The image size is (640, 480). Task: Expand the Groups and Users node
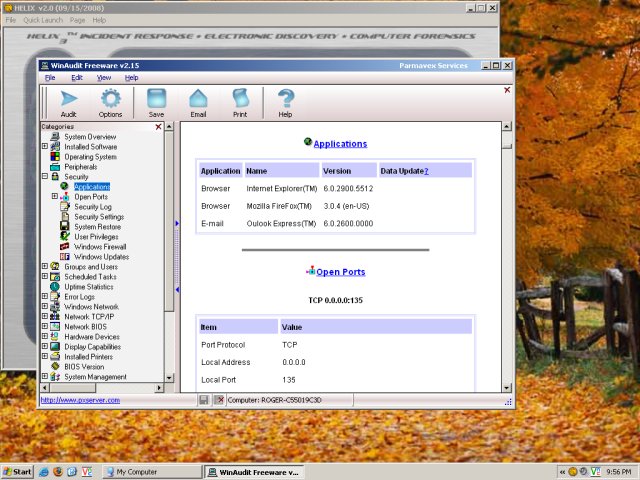coord(44,267)
